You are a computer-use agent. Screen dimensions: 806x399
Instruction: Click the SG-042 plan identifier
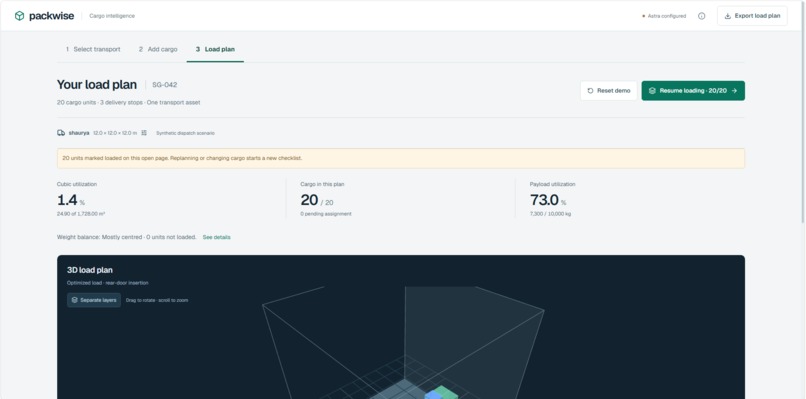click(x=164, y=85)
